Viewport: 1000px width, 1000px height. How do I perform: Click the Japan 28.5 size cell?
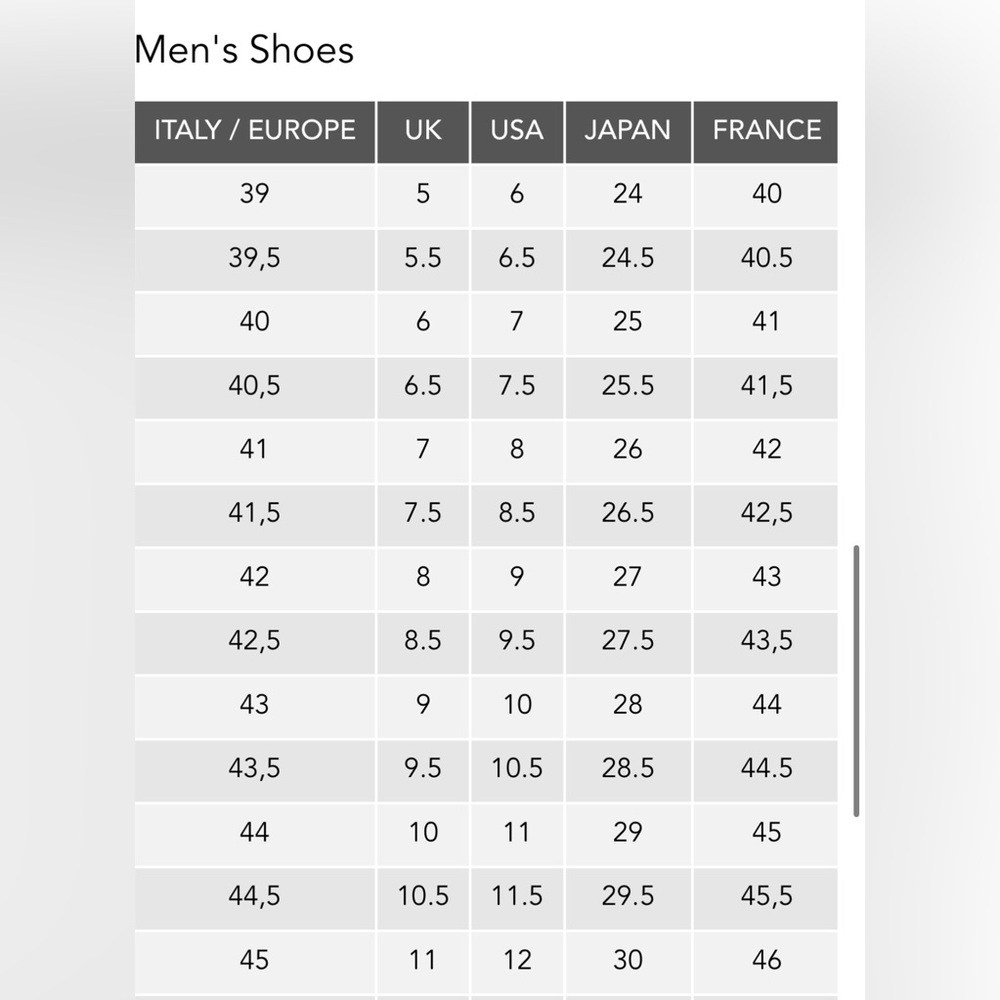click(x=628, y=768)
